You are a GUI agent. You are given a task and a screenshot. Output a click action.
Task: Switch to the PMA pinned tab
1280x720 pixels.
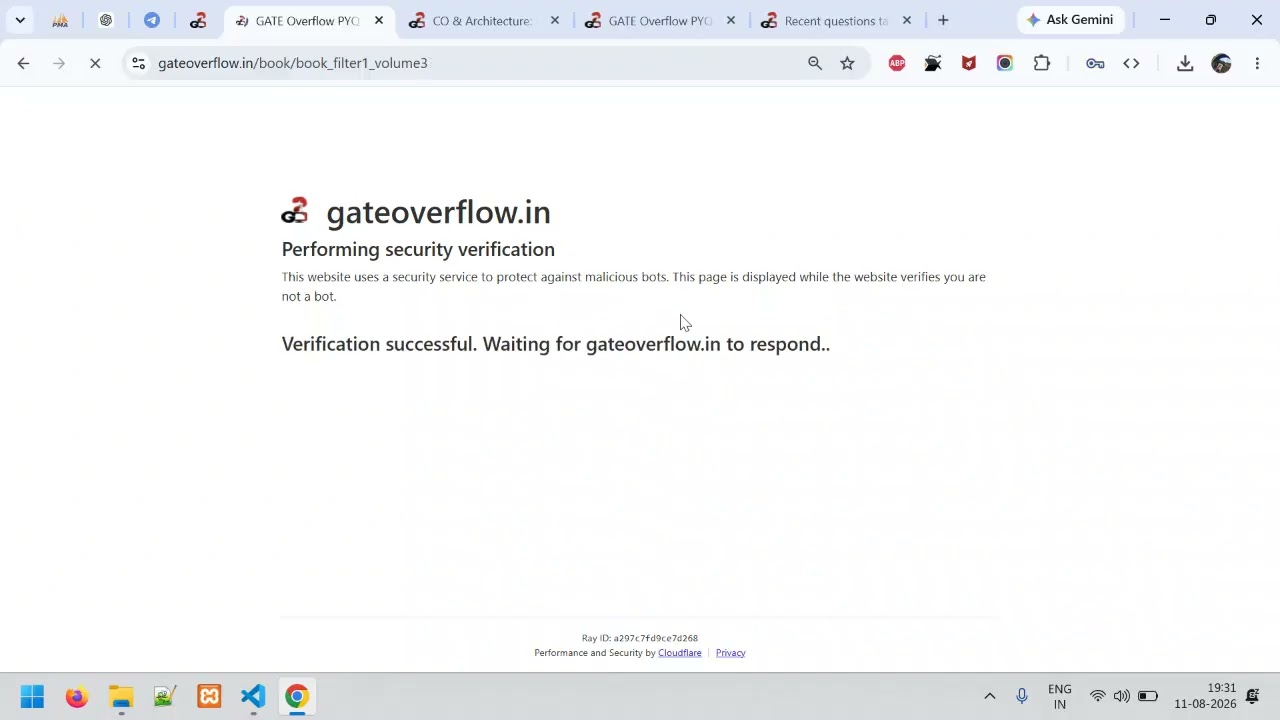click(x=60, y=20)
